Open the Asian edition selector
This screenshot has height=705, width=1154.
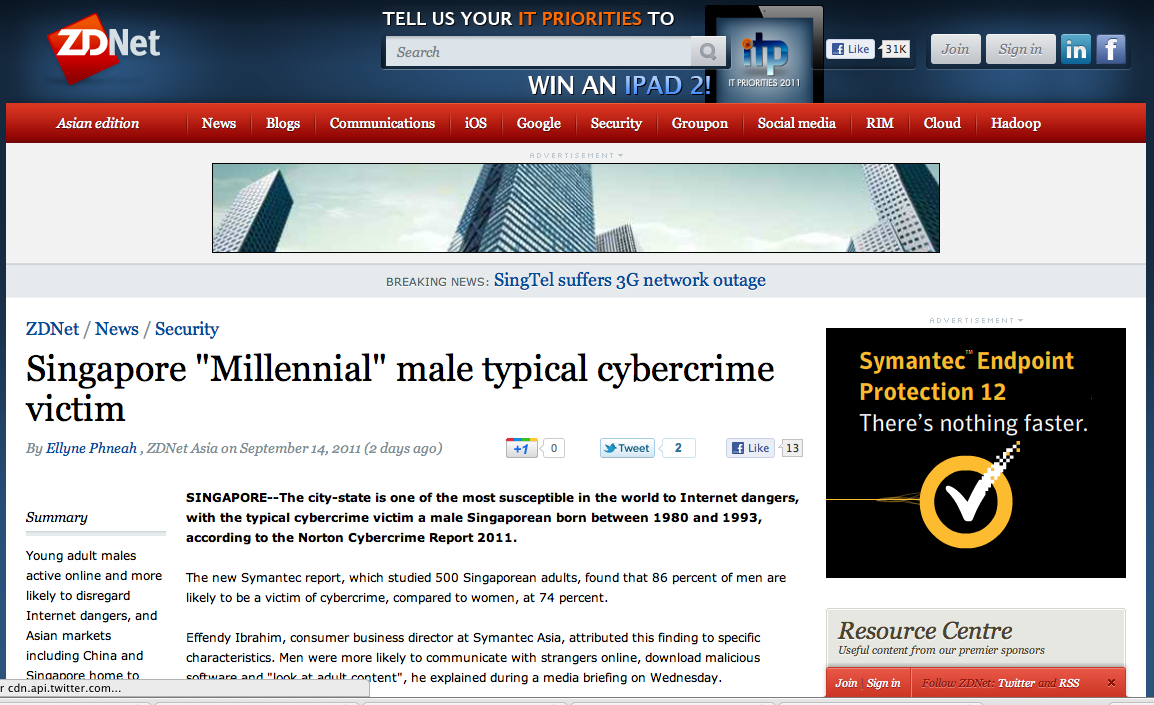[97, 123]
